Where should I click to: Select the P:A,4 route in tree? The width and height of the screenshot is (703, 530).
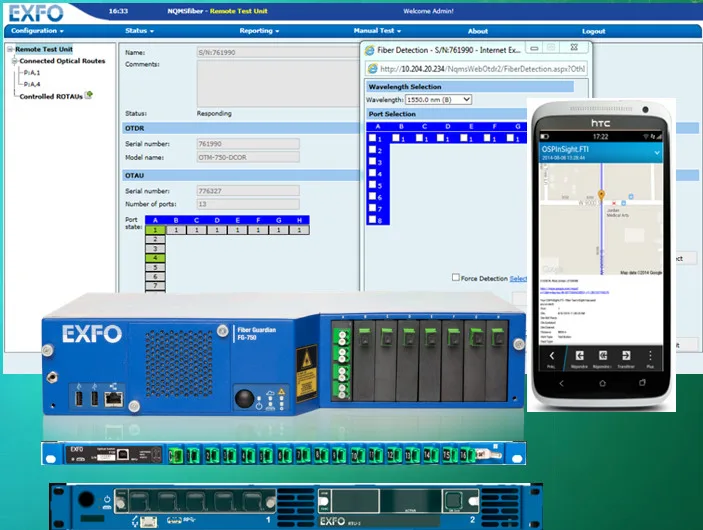point(32,84)
